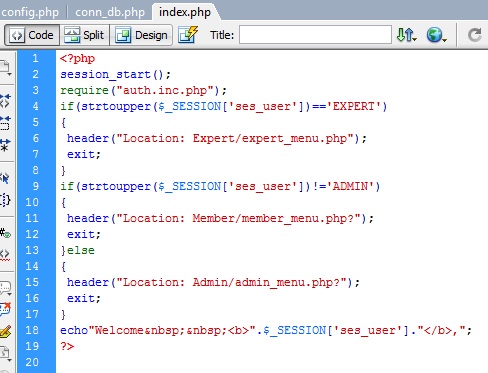Image resolution: width=488 pixels, height=373 pixels.
Task: Open Preview in Browser globe menu
Action: click(x=436, y=35)
